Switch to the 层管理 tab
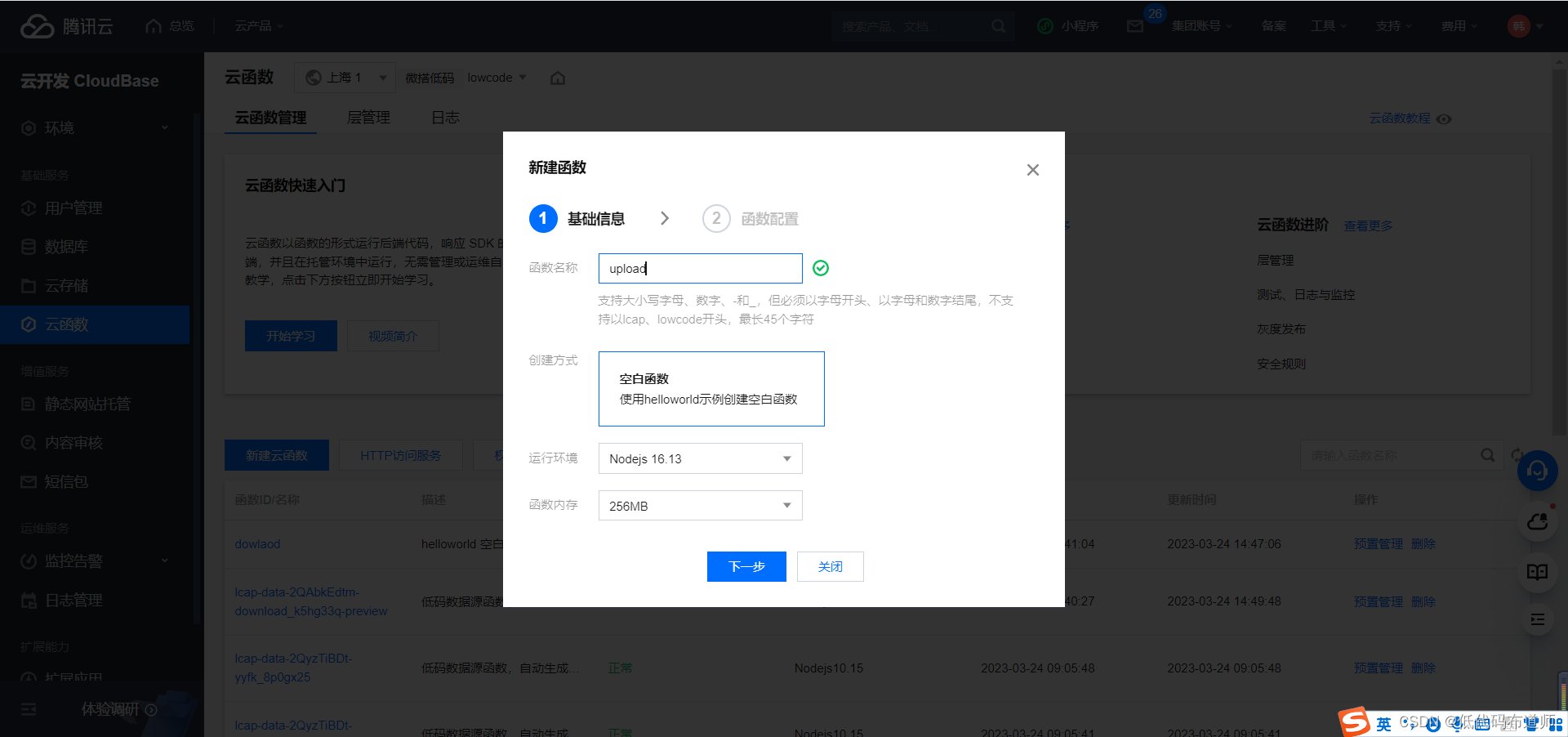Viewport: 1568px width, 737px height. (368, 118)
